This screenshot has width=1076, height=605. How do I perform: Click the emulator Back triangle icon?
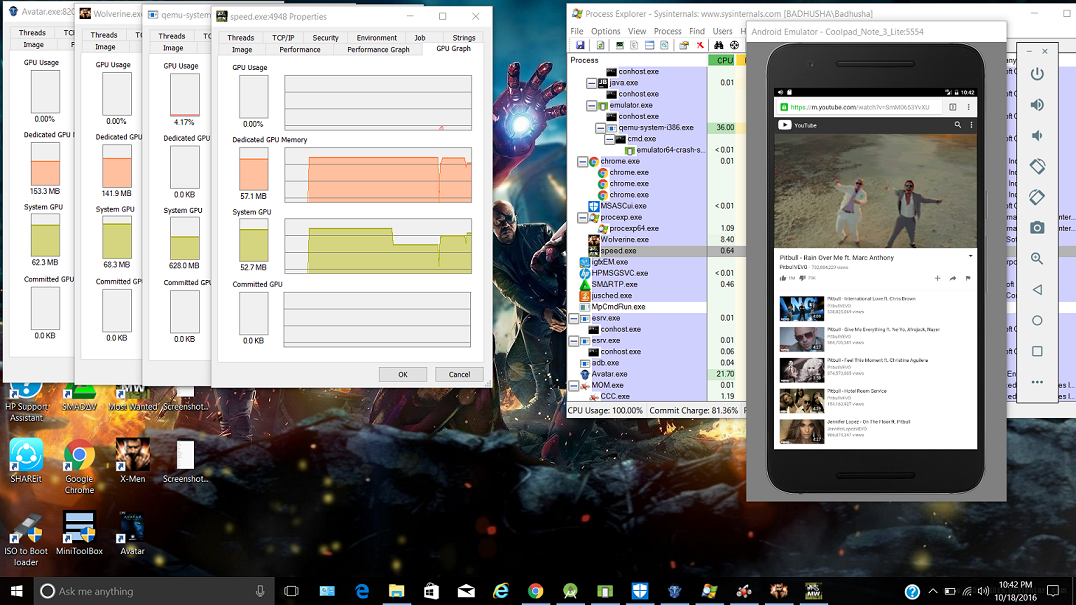(x=1037, y=289)
